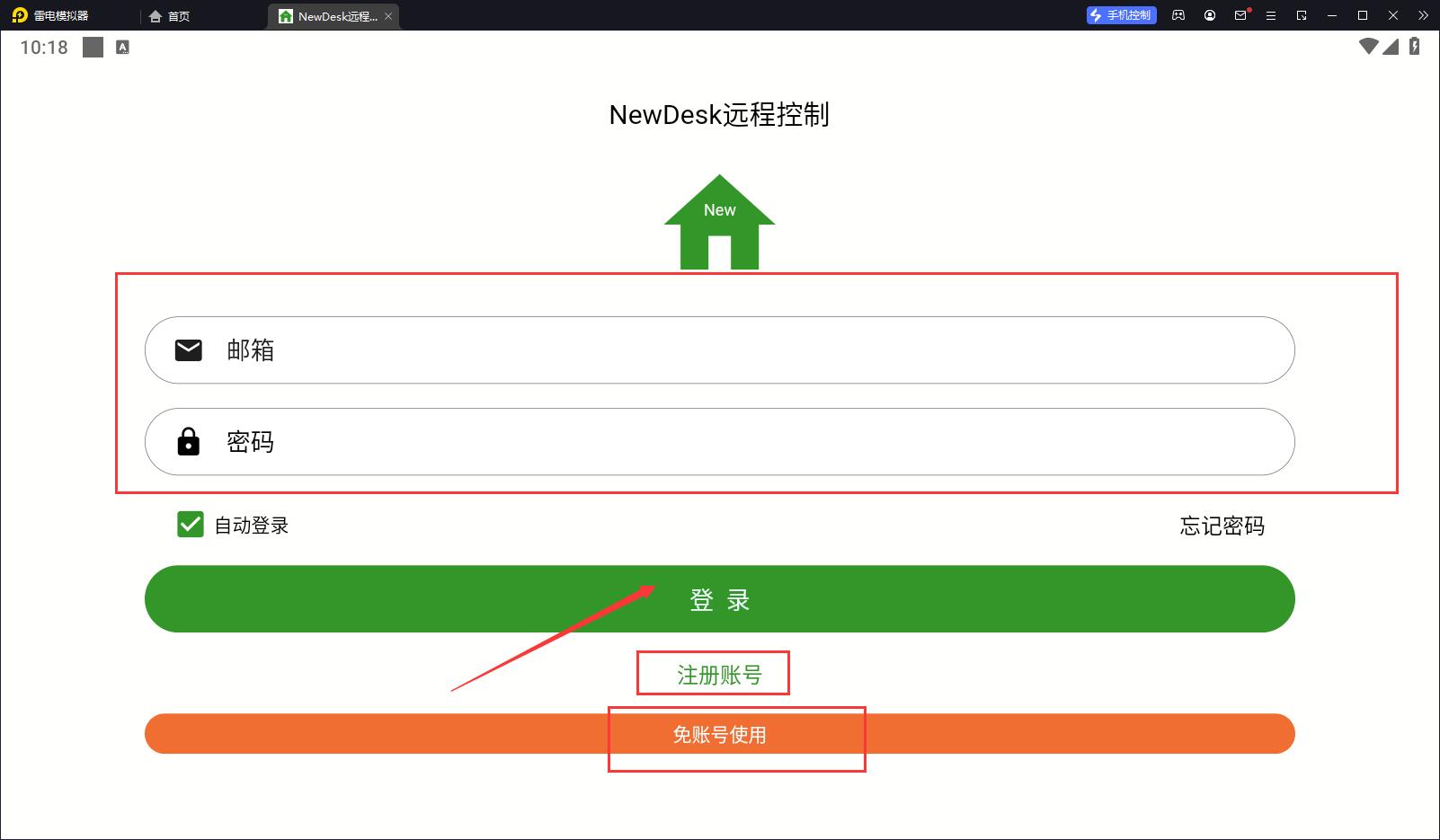This screenshot has width=1440, height=840.
Task: Switch to the 首页 home tab
Action: pyautogui.click(x=170, y=16)
